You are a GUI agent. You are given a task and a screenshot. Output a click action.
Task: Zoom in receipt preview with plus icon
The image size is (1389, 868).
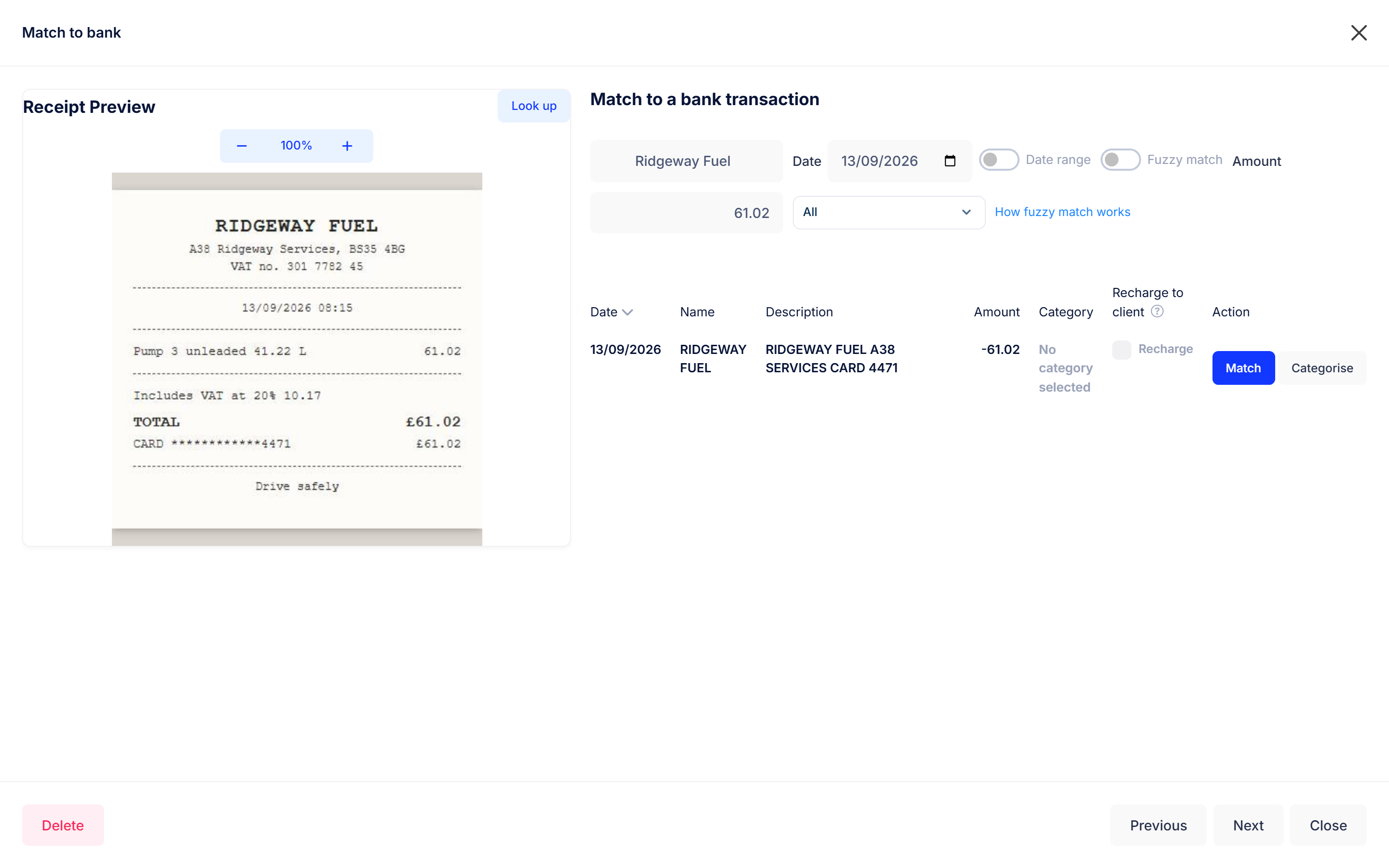coord(347,146)
